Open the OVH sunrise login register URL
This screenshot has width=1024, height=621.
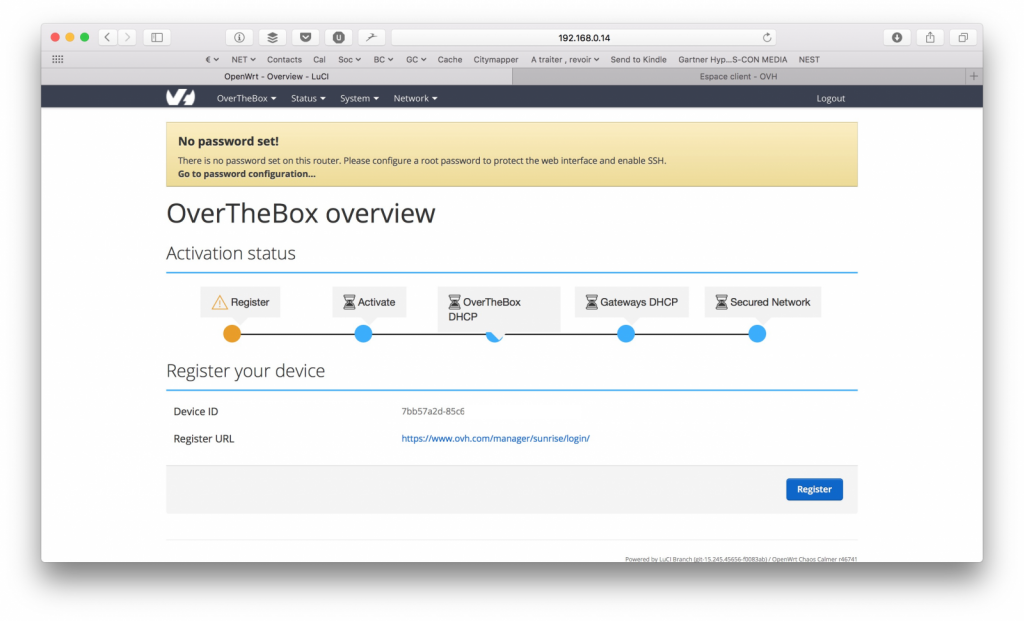point(496,438)
